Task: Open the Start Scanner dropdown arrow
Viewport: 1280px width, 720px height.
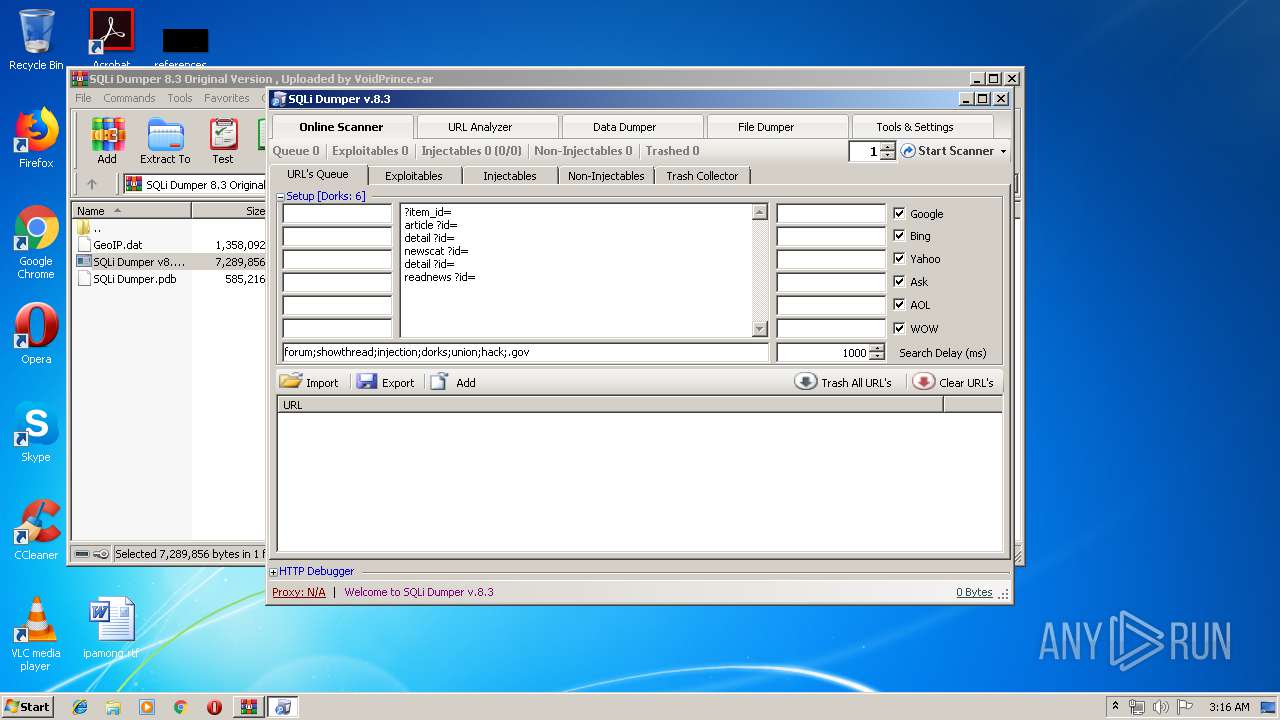Action: pos(1003,152)
